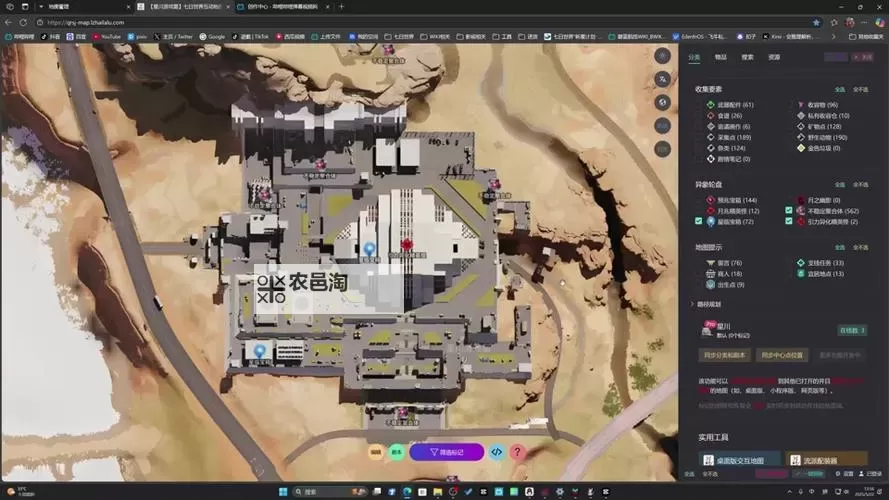Click the 筛选标记 filter markers button
889x500 pixels.
(446, 452)
